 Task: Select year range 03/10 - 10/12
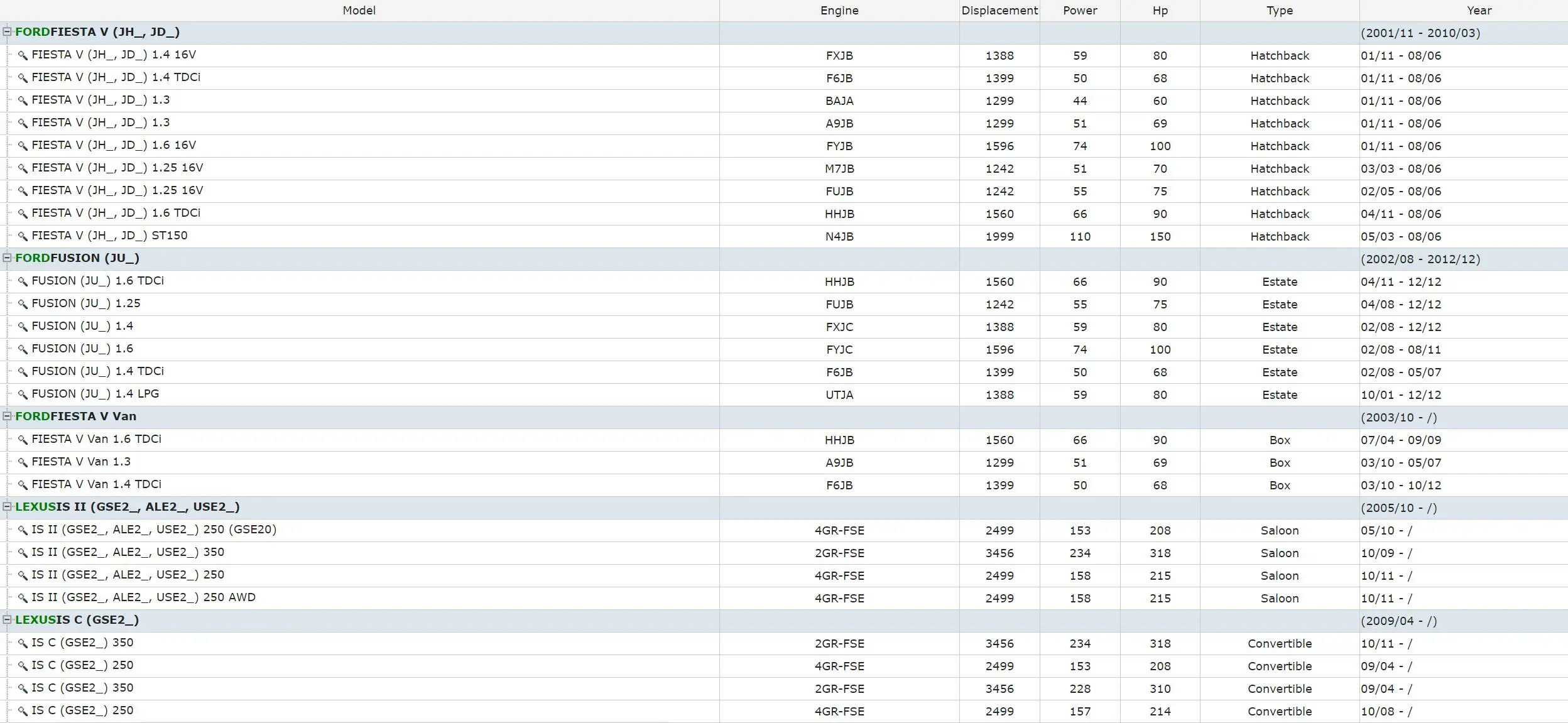[x=1401, y=486]
